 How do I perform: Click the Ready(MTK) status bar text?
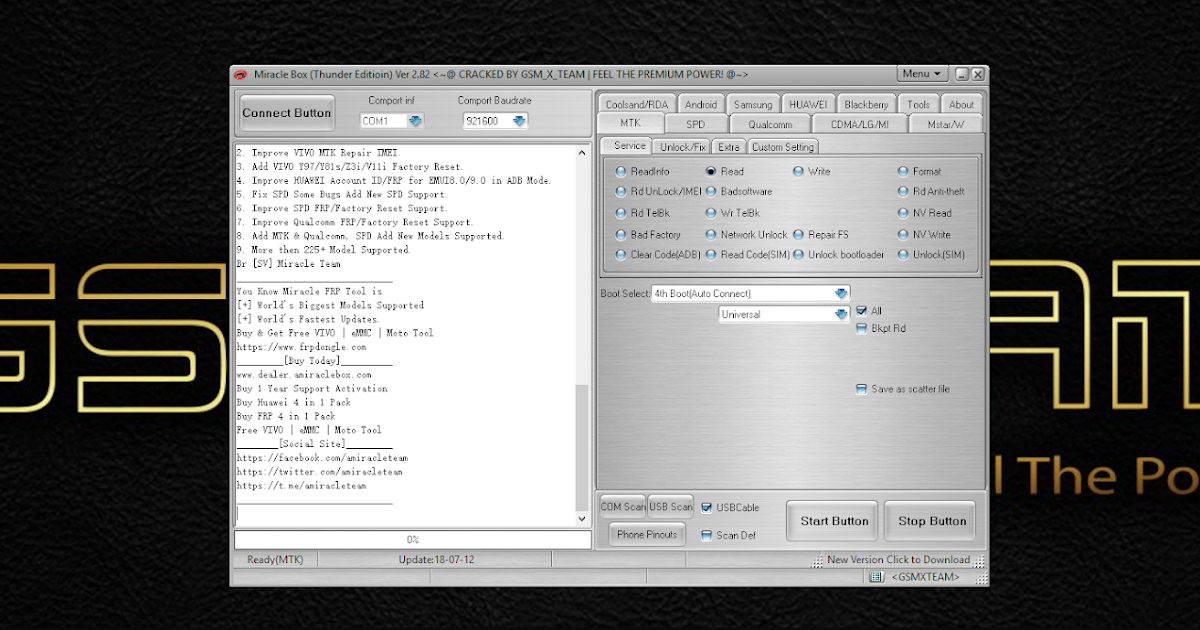[x=275, y=560]
